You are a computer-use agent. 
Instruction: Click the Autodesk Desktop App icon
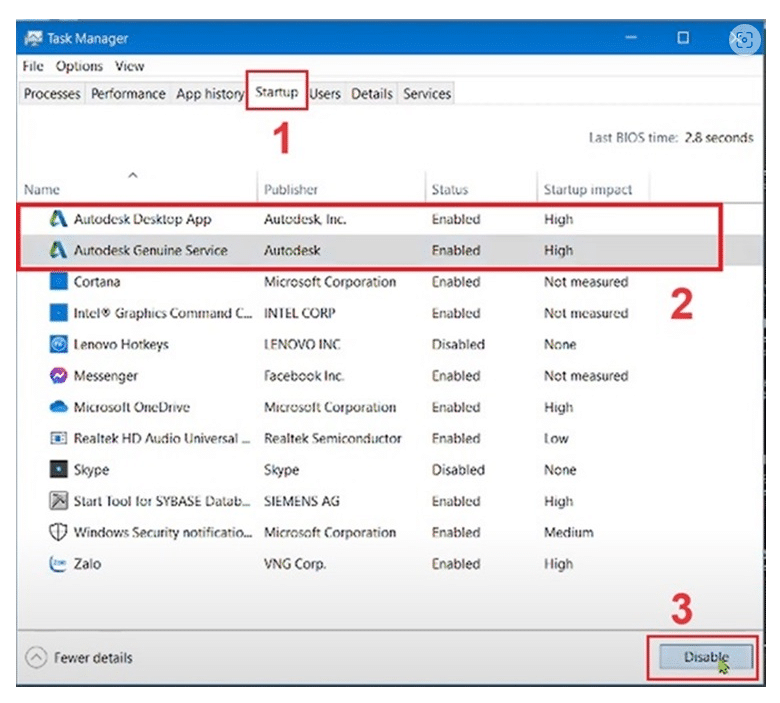pyautogui.click(x=58, y=219)
